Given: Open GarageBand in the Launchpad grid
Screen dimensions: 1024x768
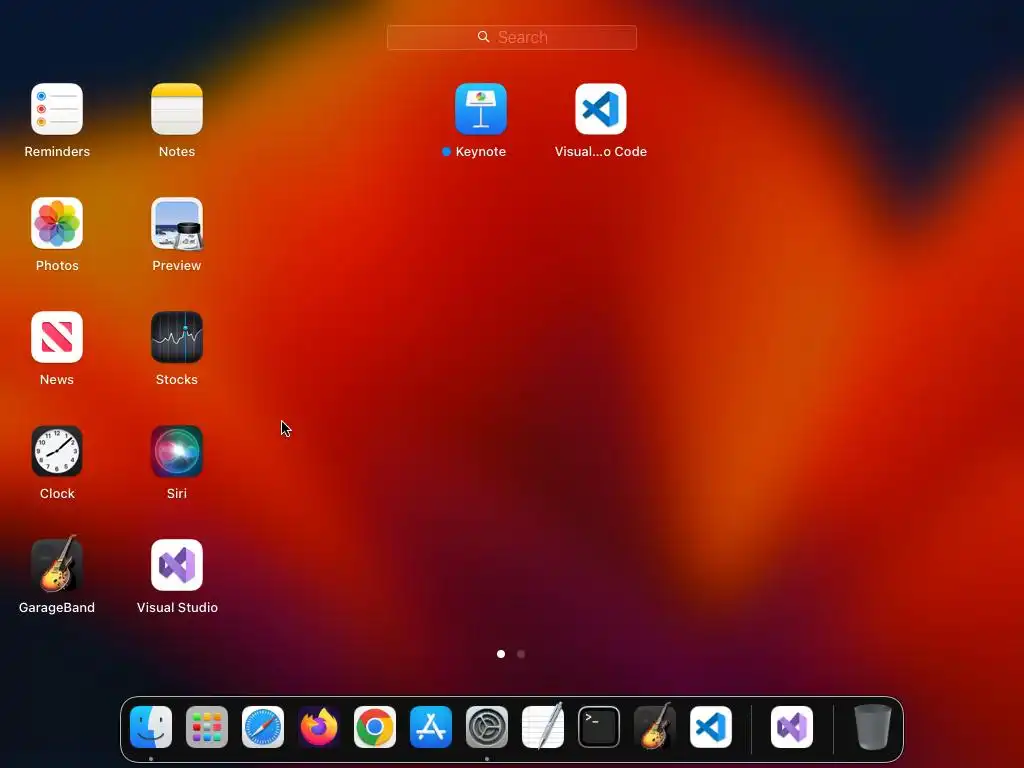Looking at the screenshot, I should (x=57, y=564).
